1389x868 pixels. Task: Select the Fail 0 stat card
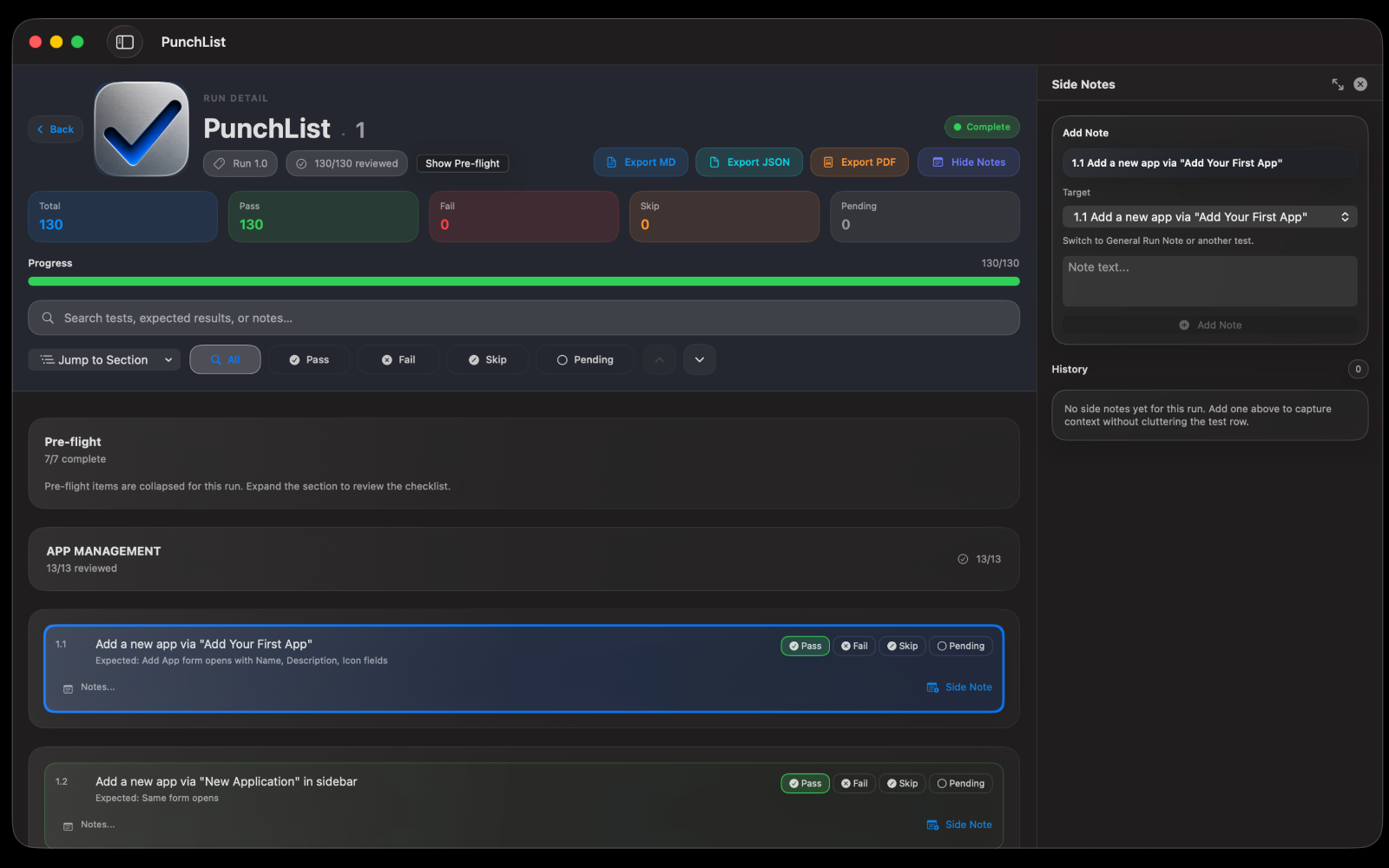click(523, 216)
